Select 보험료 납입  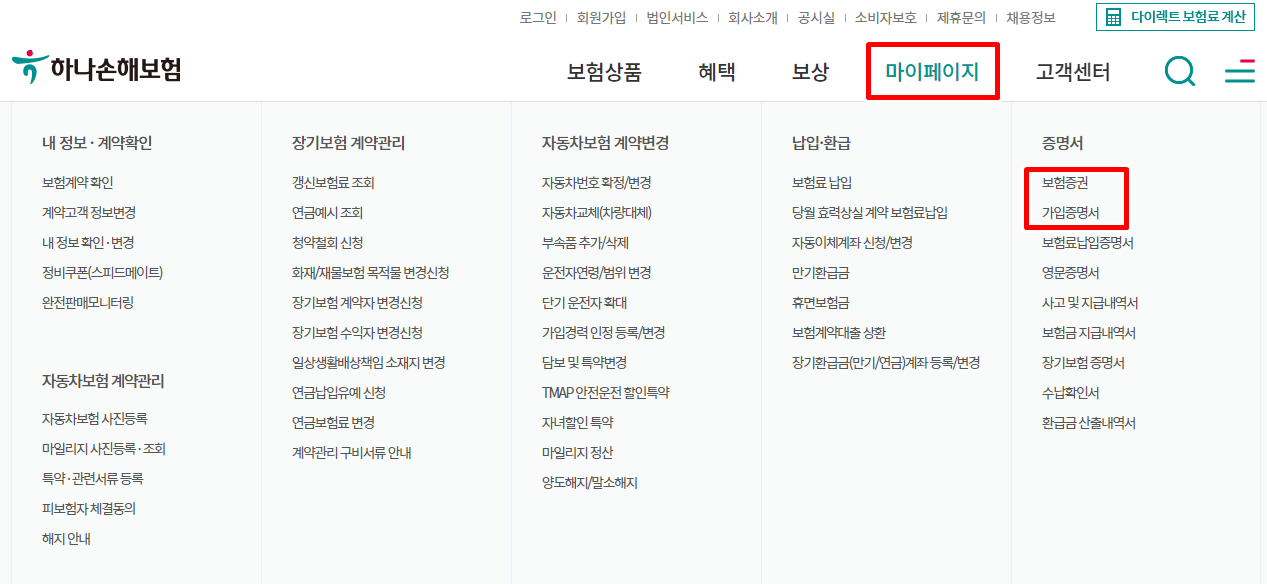tap(822, 183)
